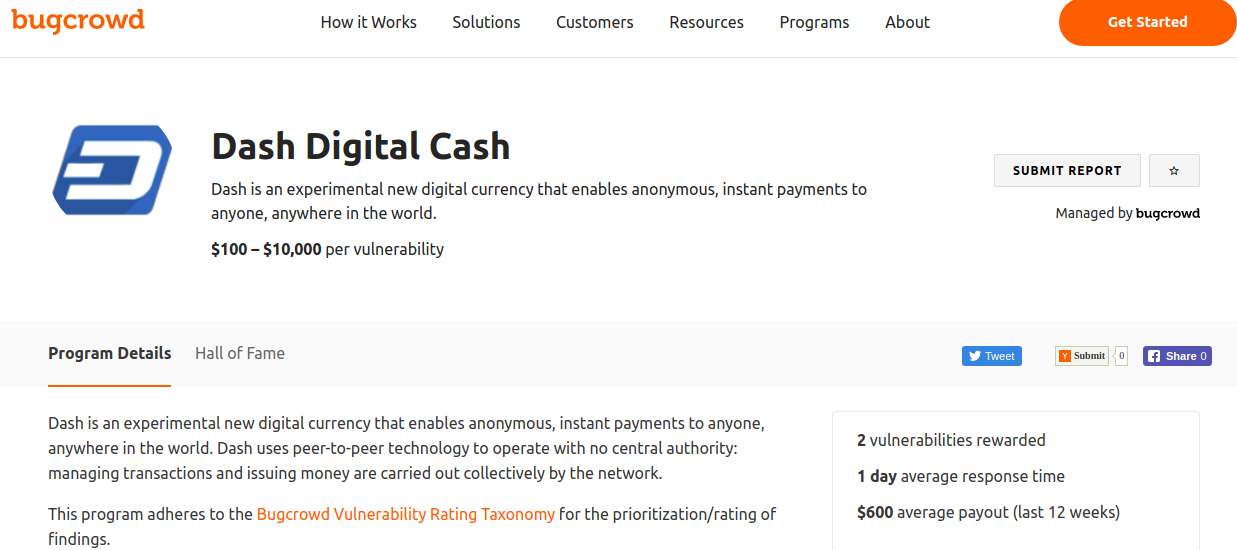Open the About menu item
This screenshot has width=1237, height=550.
point(907,22)
